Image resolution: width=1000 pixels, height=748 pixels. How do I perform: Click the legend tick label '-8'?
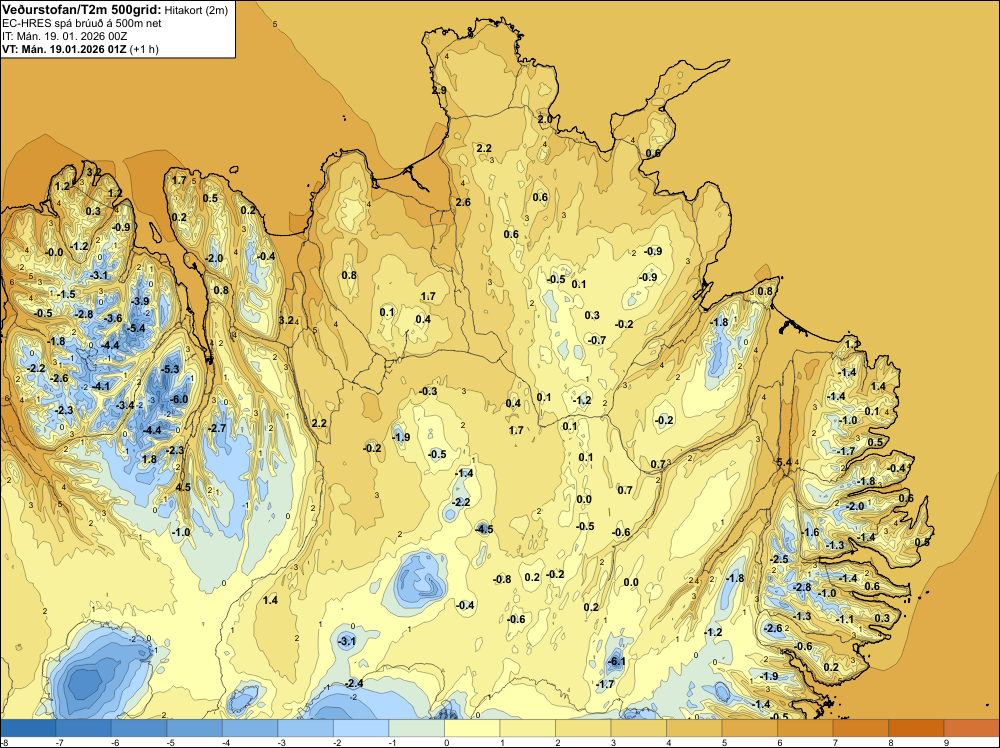click(4, 742)
